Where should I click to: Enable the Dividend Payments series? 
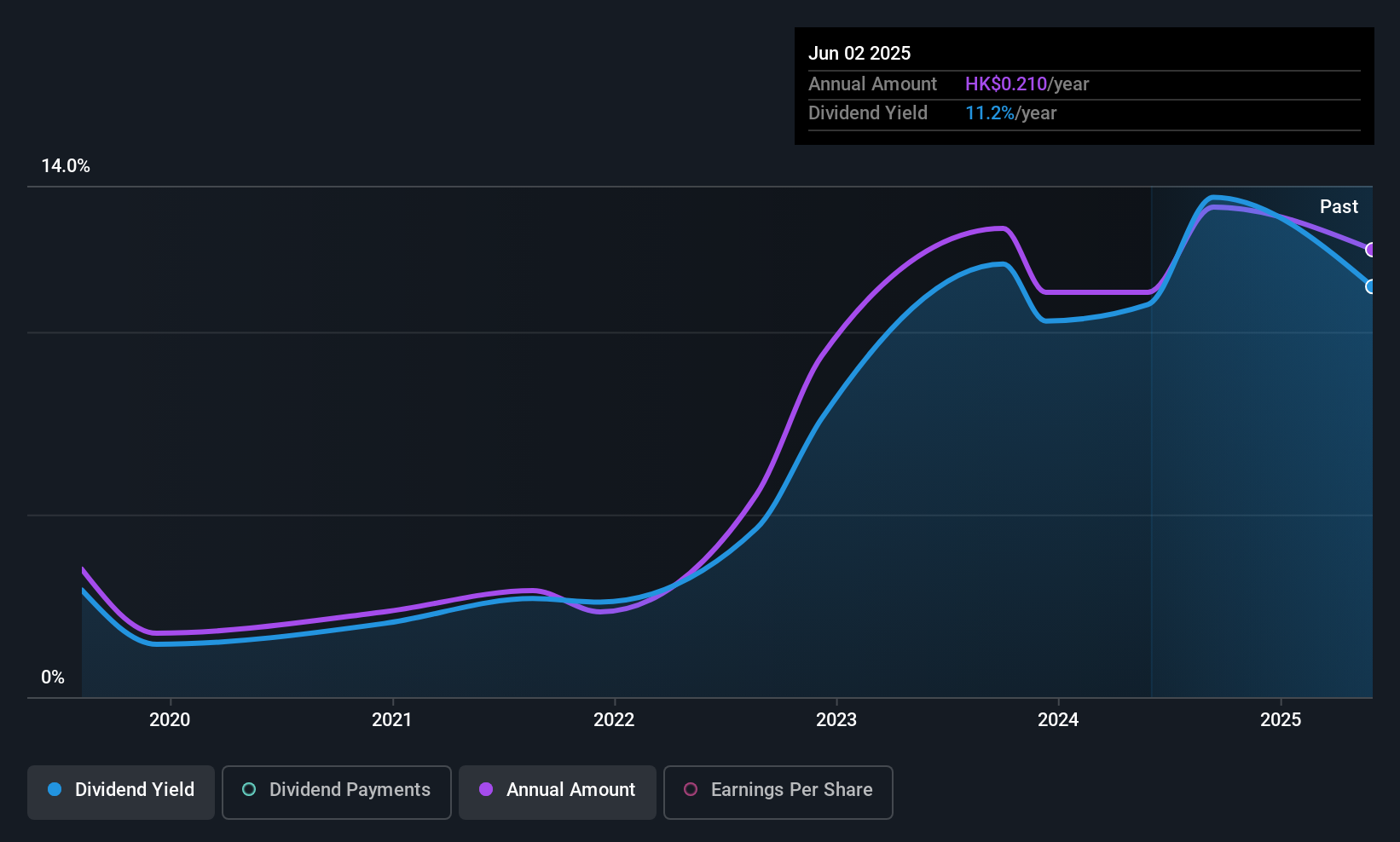337,792
